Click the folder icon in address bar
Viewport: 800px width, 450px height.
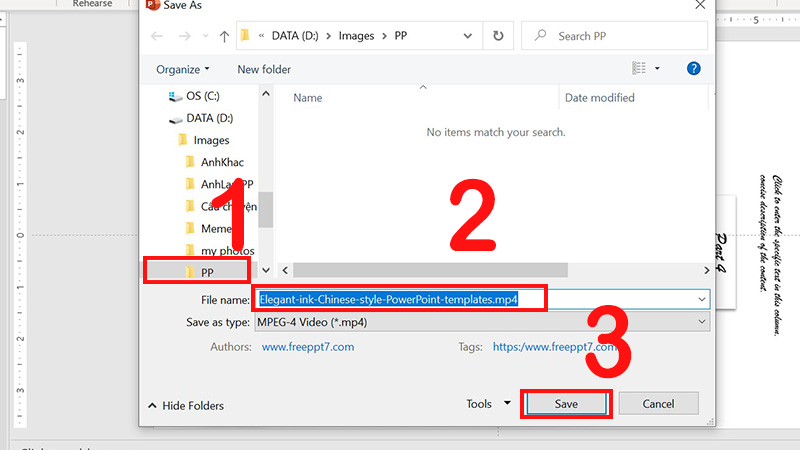[245, 35]
